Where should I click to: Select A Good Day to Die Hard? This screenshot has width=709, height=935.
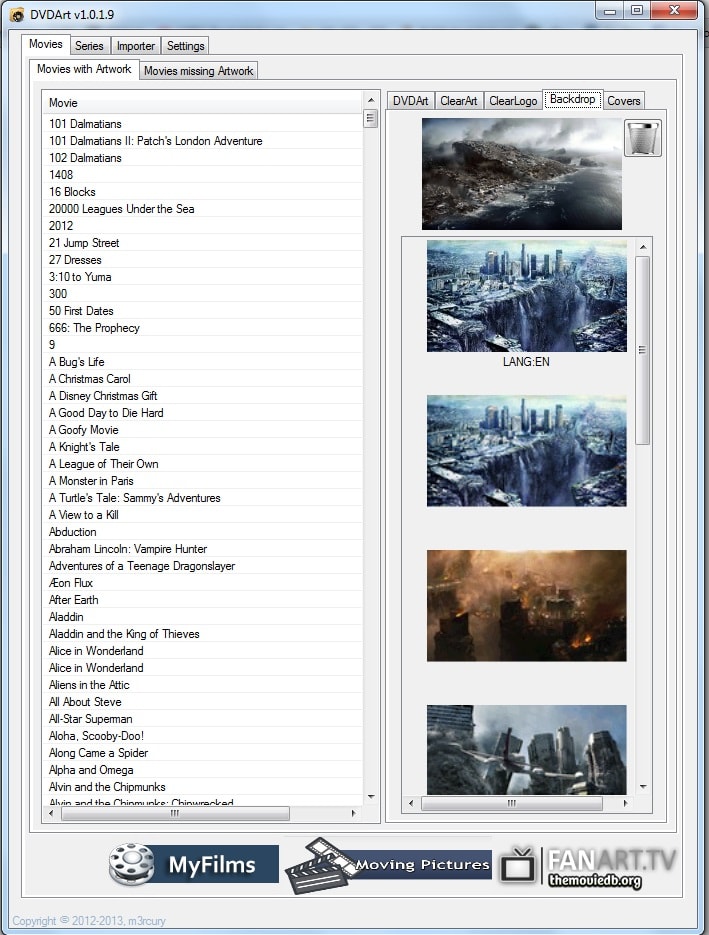point(106,413)
